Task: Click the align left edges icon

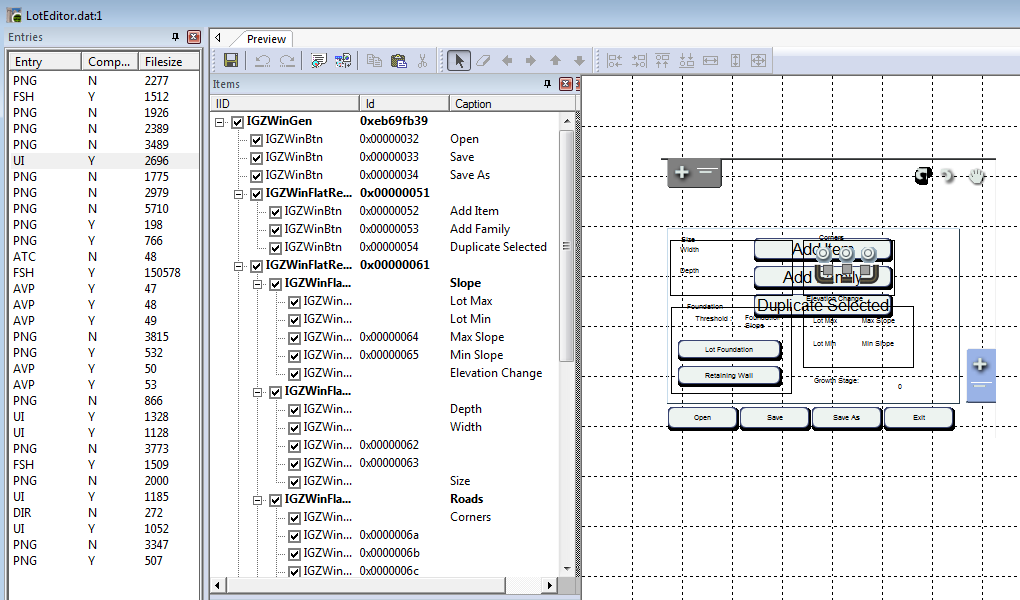Action: click(x=615, y=61)
